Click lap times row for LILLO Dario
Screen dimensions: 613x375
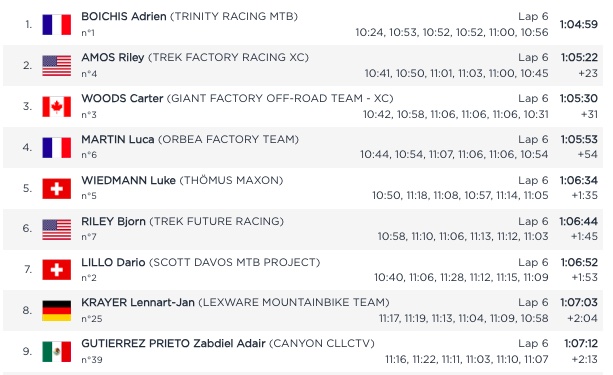tap(461, 277)
